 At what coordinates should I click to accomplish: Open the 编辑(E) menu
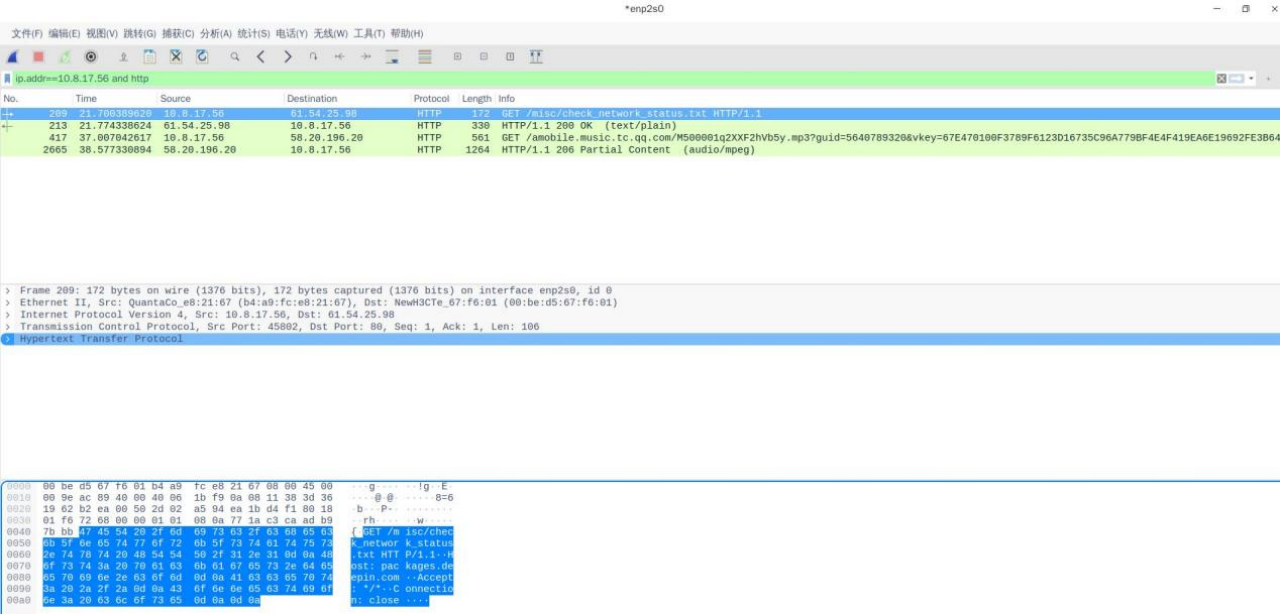[x=65, y=33]
